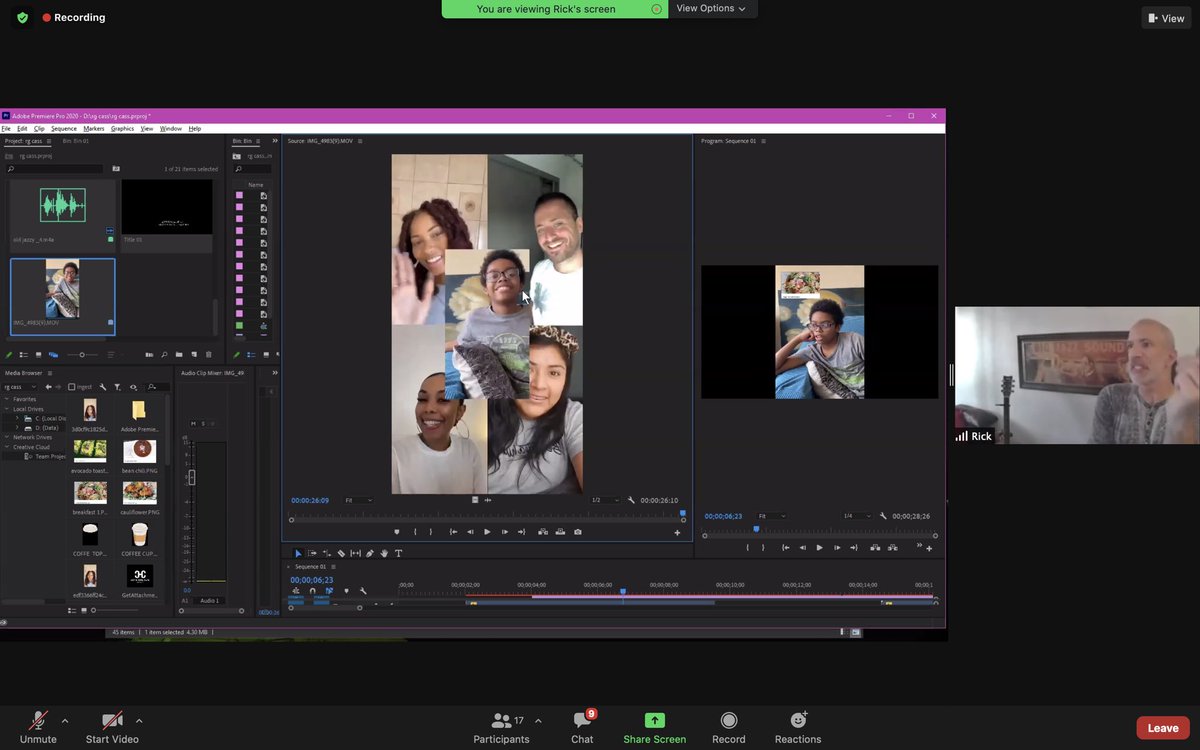Switch Project panel to list view

pyautogui.click(x=23, y=355)
